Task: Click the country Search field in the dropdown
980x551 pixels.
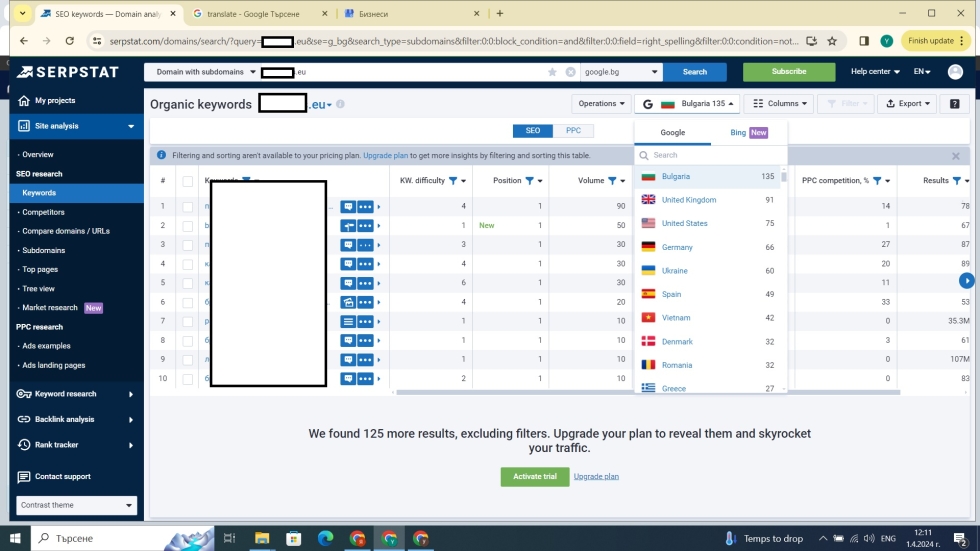Action: pyautogui.click(x=710, y=155)
